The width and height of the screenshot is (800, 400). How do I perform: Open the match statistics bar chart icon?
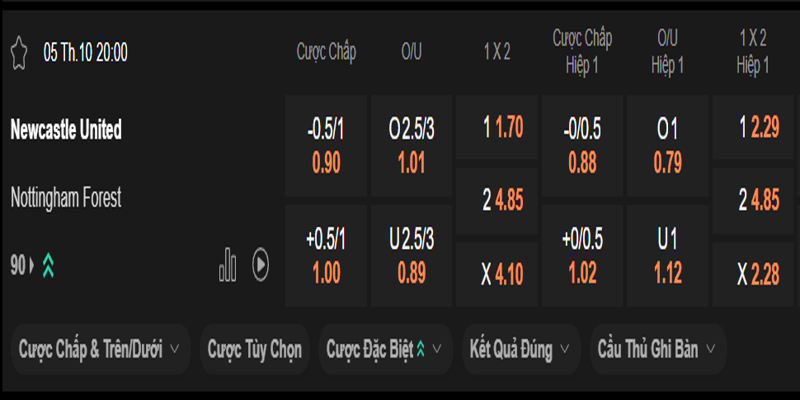(x=228, y=265)
